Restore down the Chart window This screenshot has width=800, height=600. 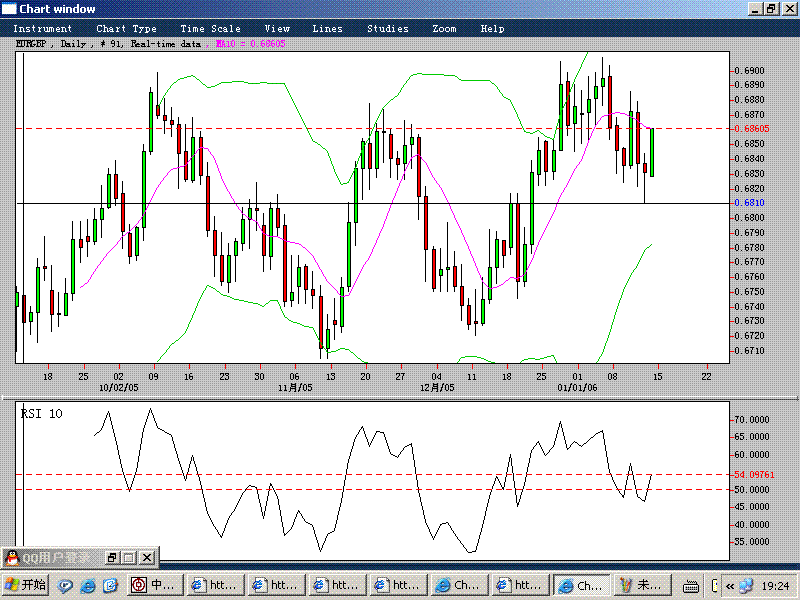(x=771, y=9)
